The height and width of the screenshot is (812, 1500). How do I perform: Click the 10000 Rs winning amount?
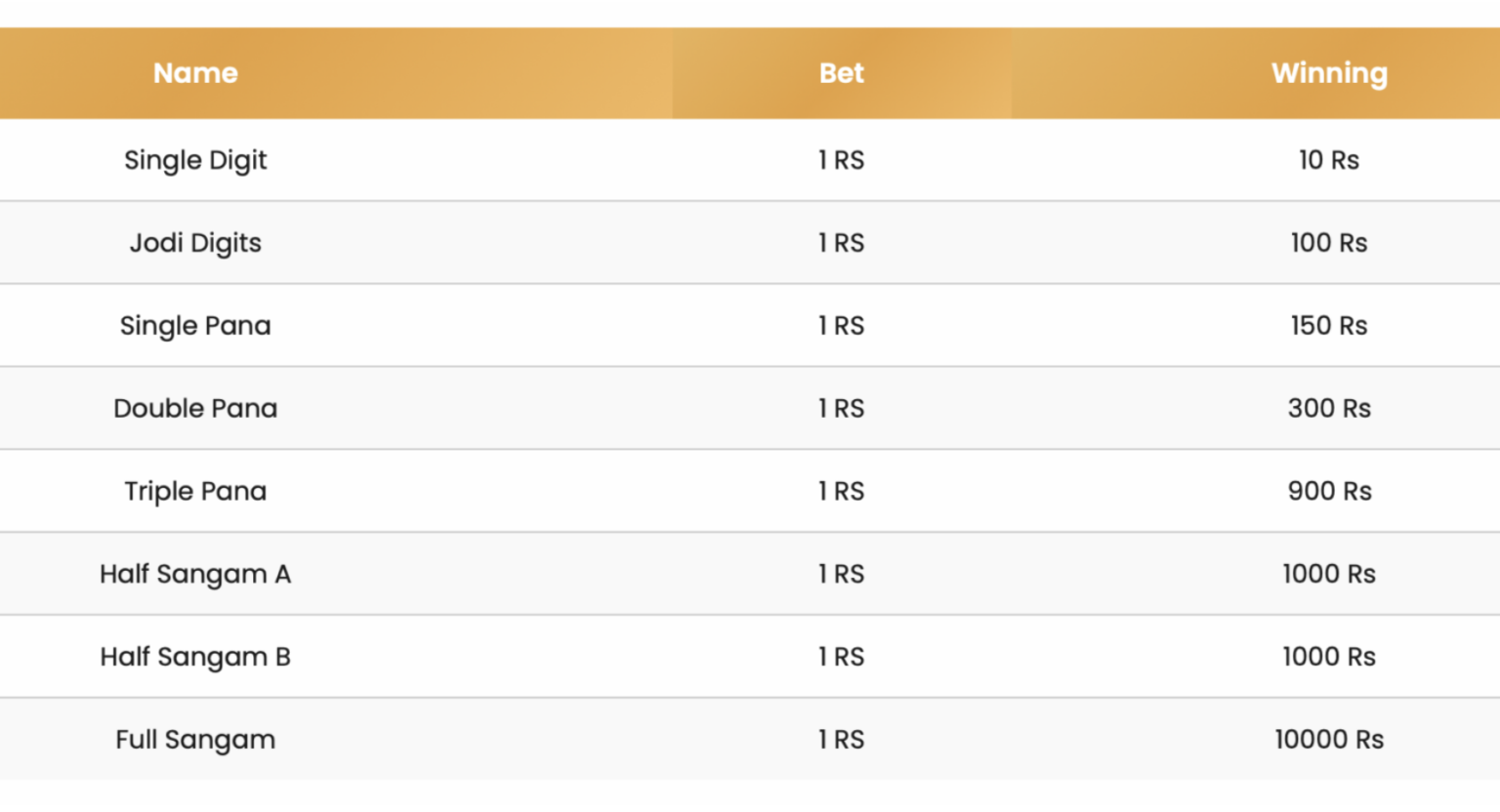coord(1328,740)
